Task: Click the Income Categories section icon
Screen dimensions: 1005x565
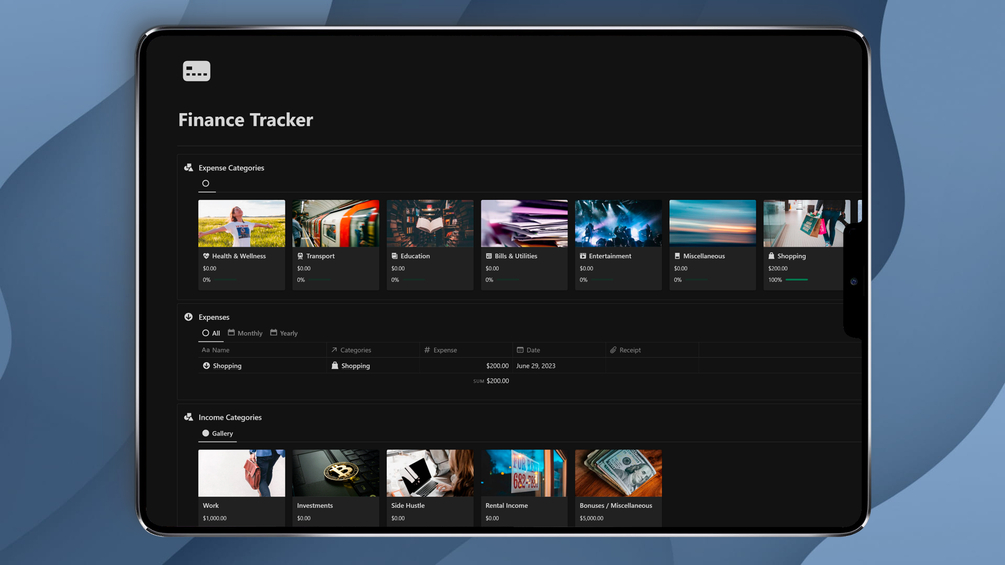Action: pos(188,417)
